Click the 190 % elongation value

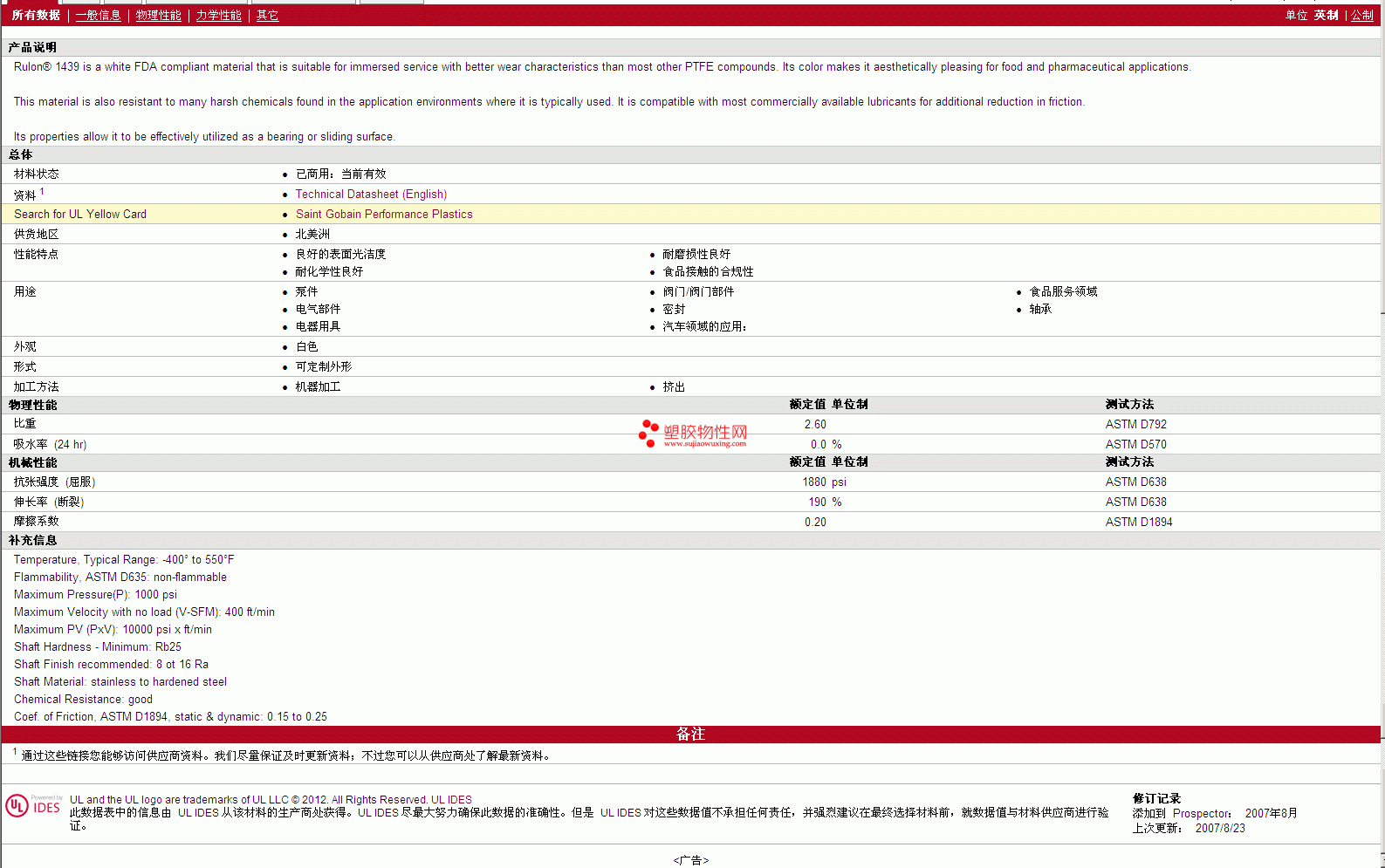tap(825, 502)
